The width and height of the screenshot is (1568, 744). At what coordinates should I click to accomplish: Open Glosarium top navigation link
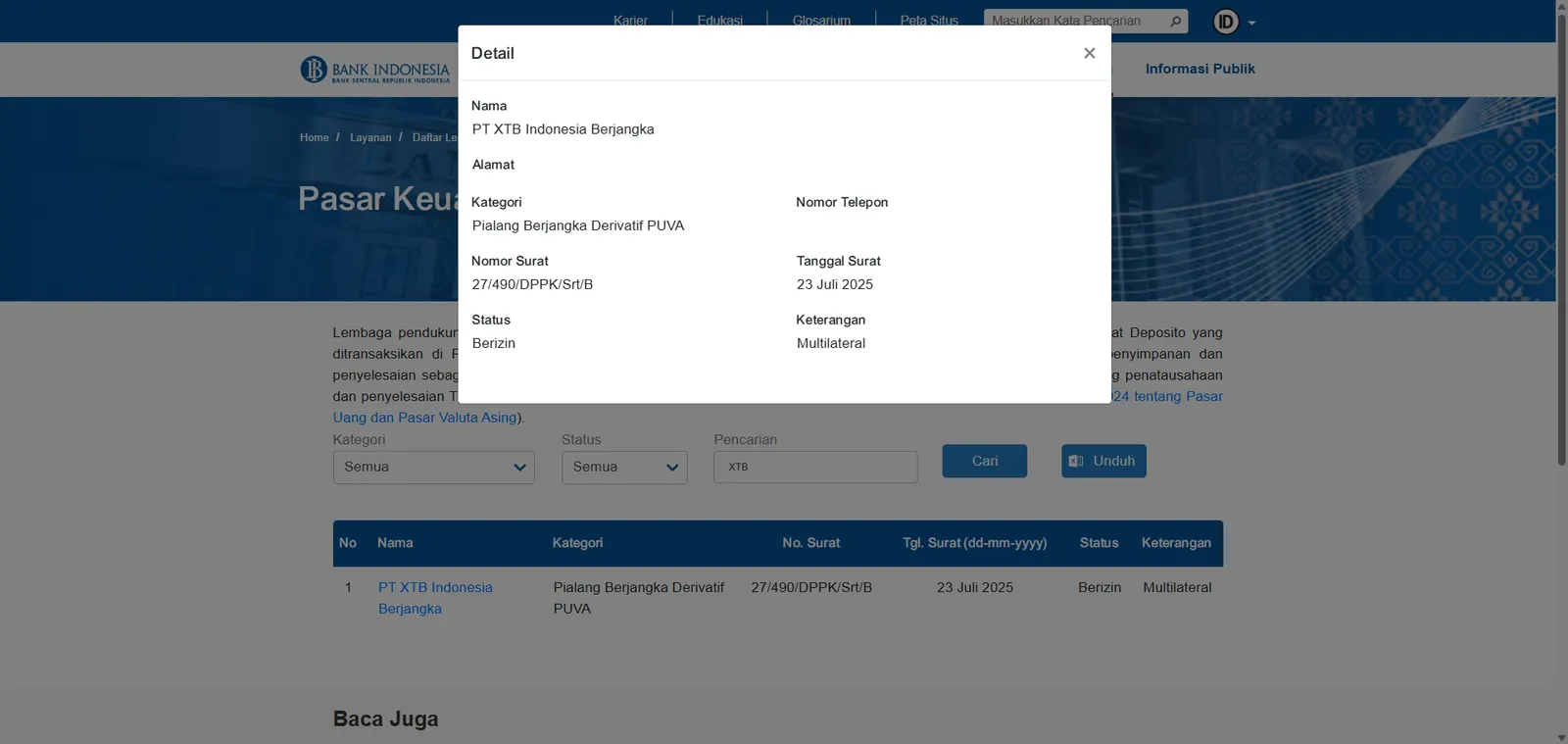pos(821,21)
